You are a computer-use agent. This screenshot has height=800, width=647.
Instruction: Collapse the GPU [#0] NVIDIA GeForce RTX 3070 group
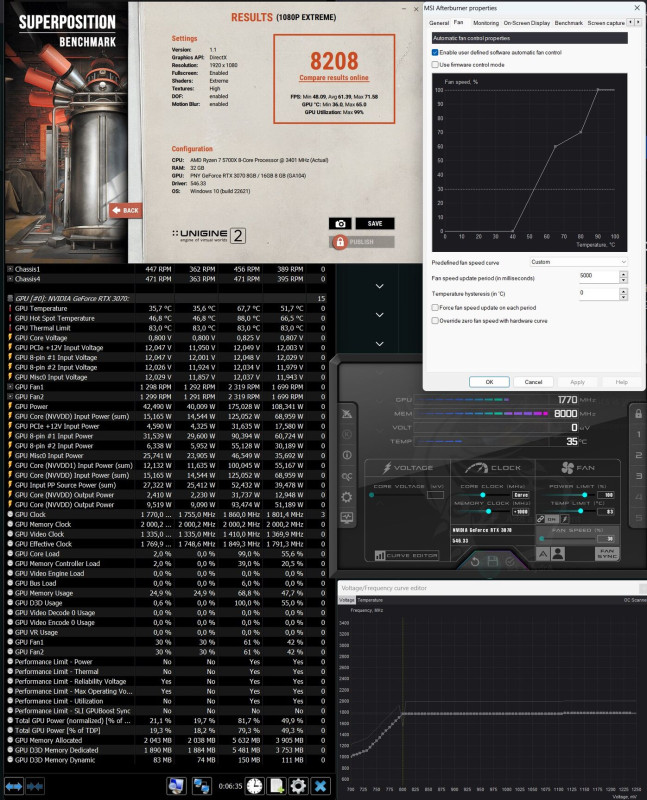coord(10,298)
